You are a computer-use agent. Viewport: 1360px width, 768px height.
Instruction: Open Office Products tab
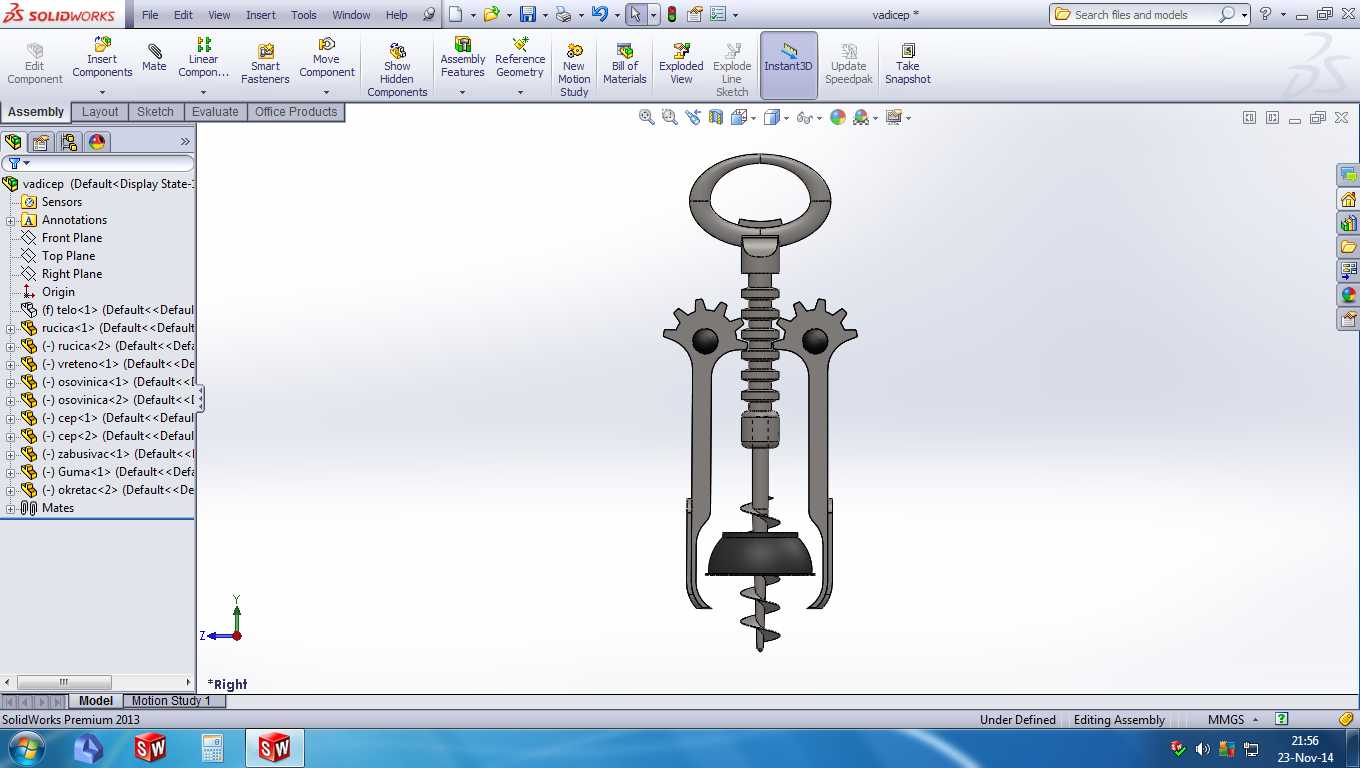point(296,112)
